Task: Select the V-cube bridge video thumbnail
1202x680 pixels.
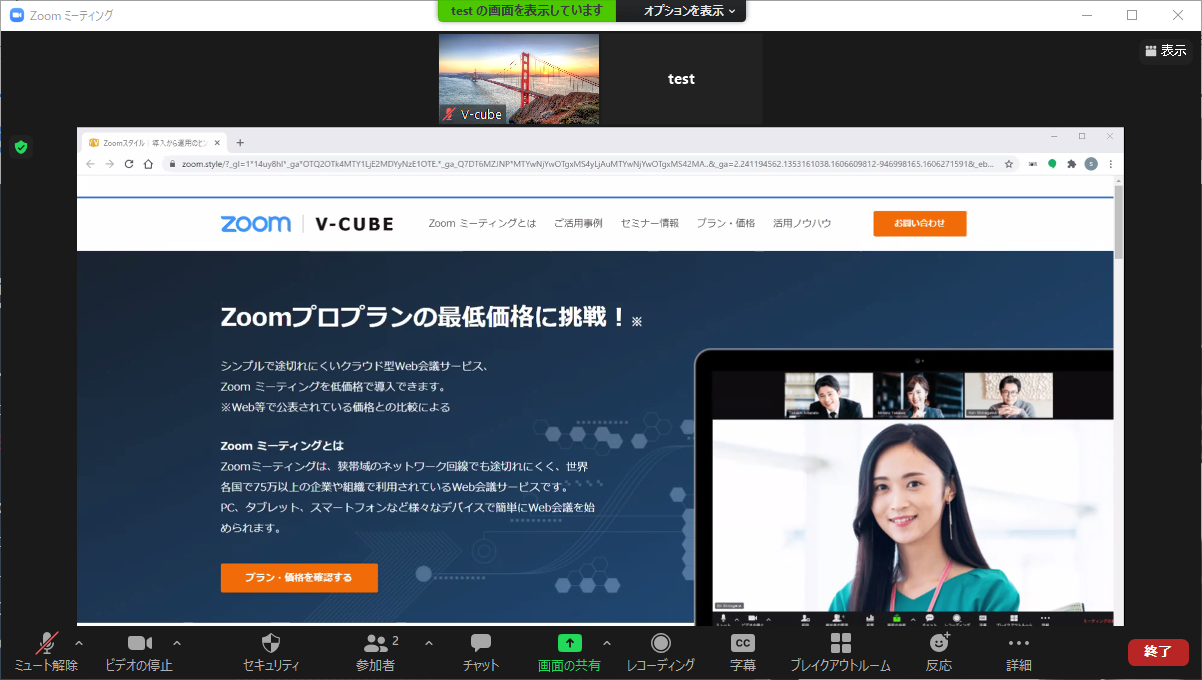Action: (x=519, y=79)
